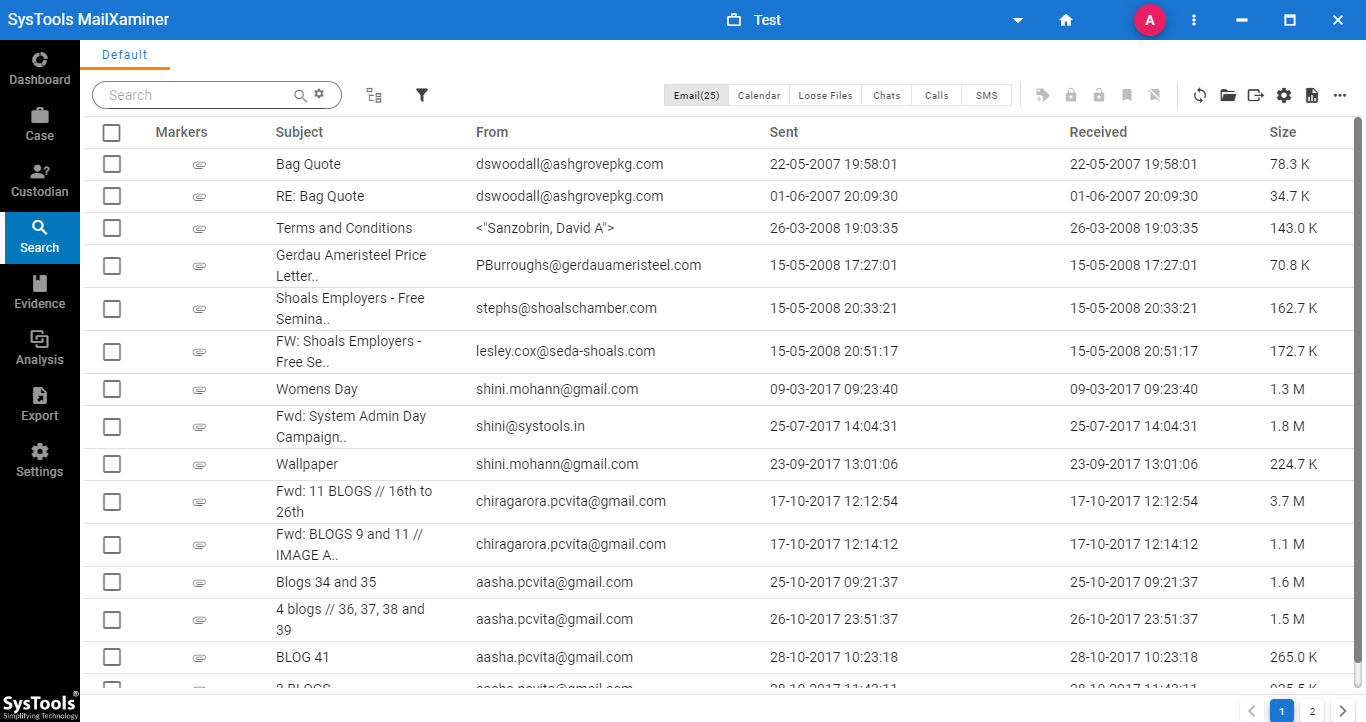Image resolution: width=1366 pixels, height=722 pixels.
Task: Refresh the email list
Action: (1200, 95)
